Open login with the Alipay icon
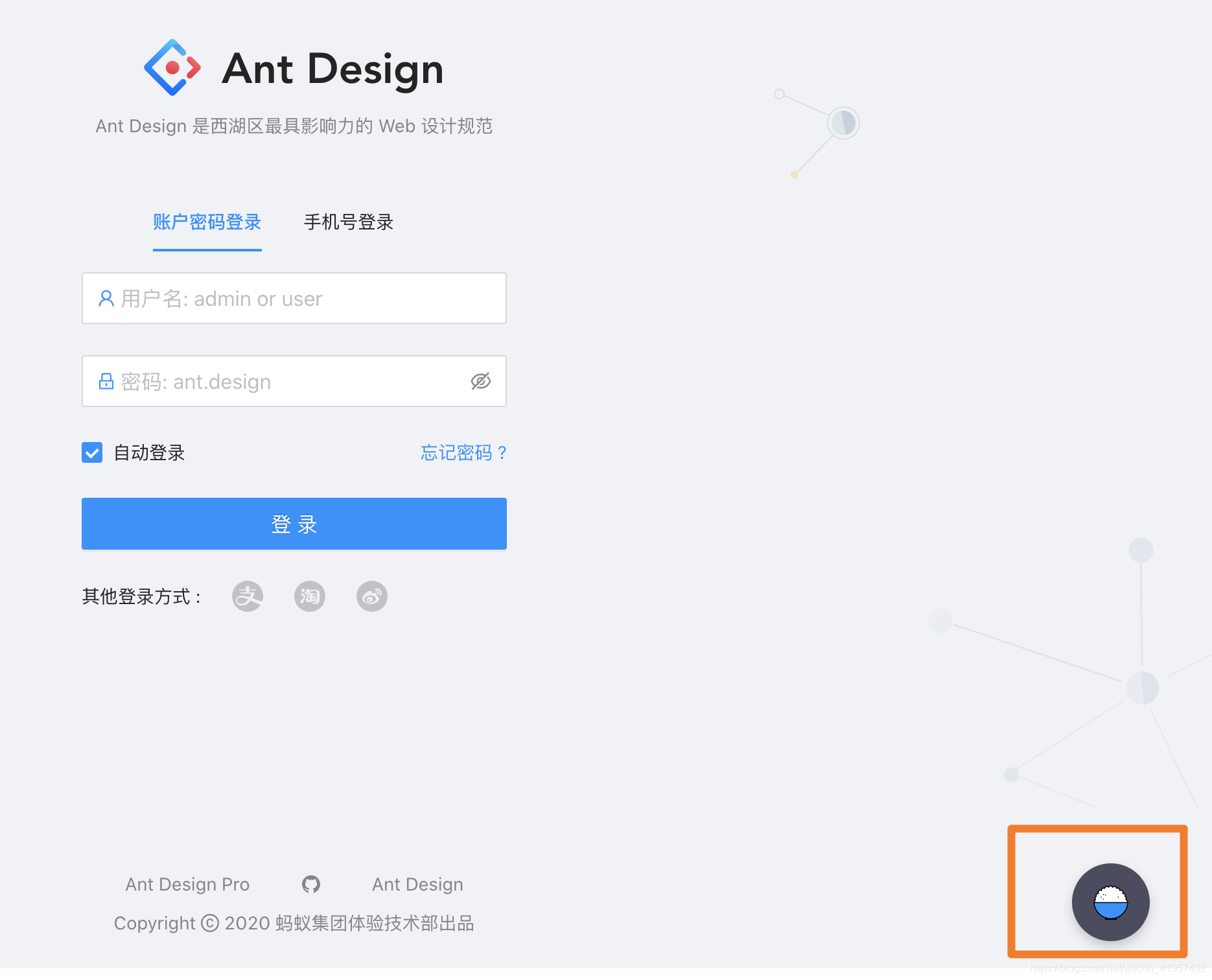 click(247, 596)
